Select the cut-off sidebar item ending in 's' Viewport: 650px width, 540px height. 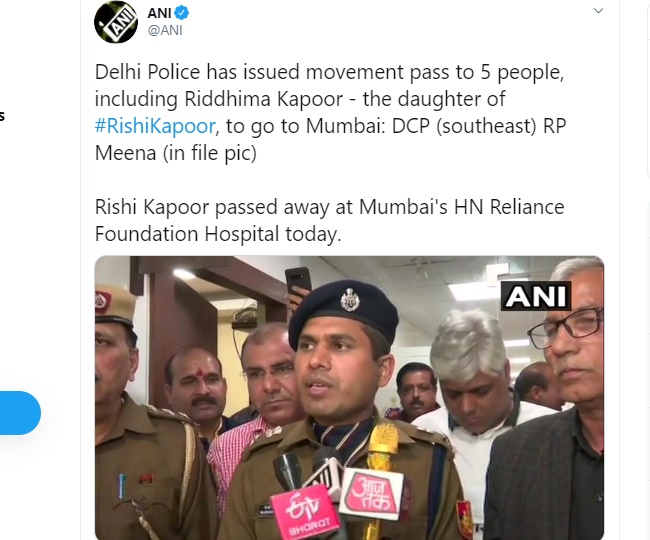2,116
